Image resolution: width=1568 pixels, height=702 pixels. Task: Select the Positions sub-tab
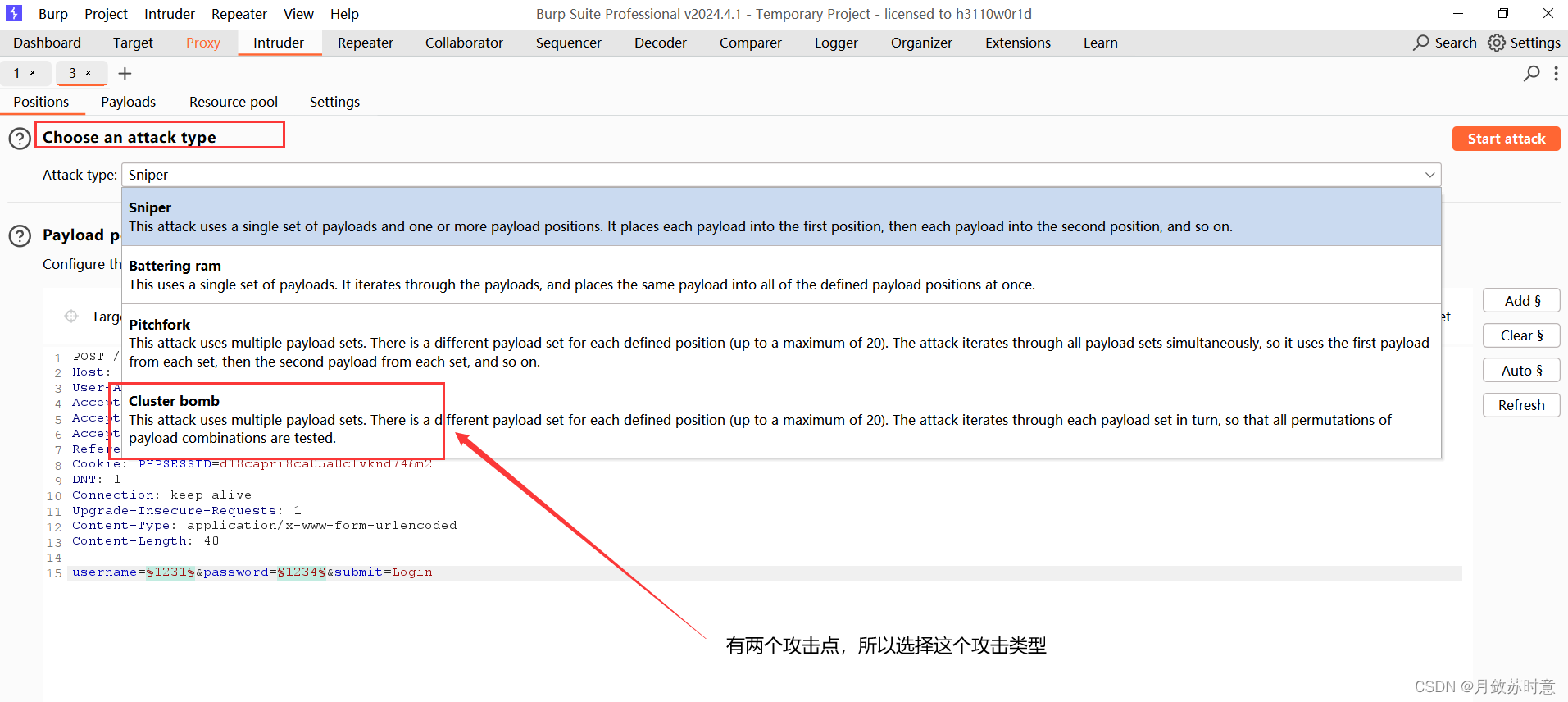tap(41, 102)
